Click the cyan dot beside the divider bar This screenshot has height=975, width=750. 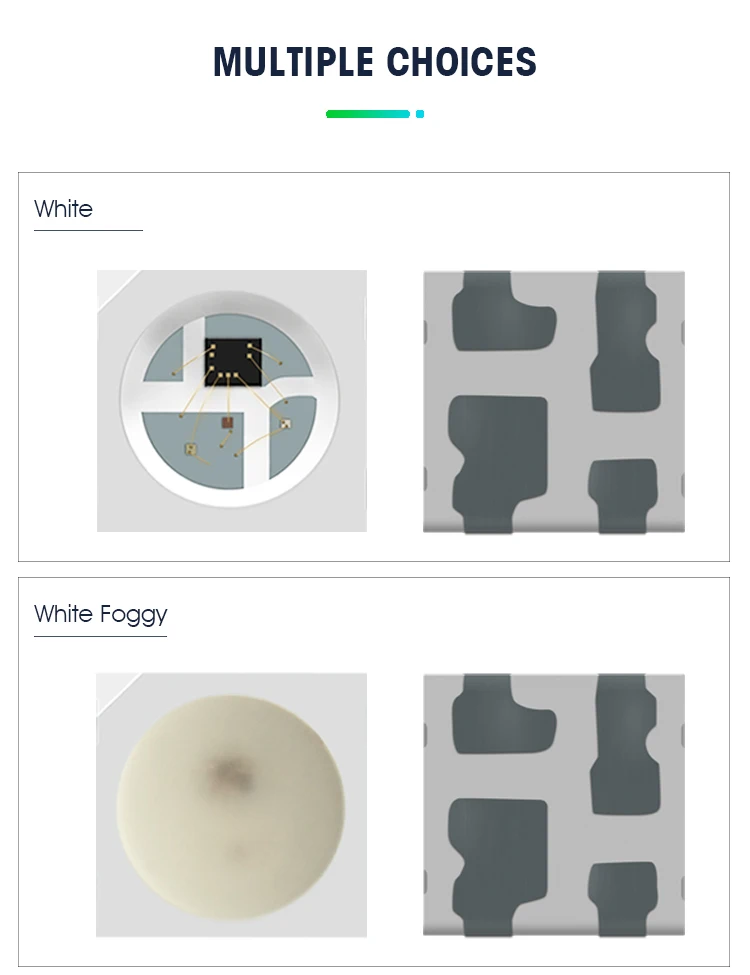420,114
